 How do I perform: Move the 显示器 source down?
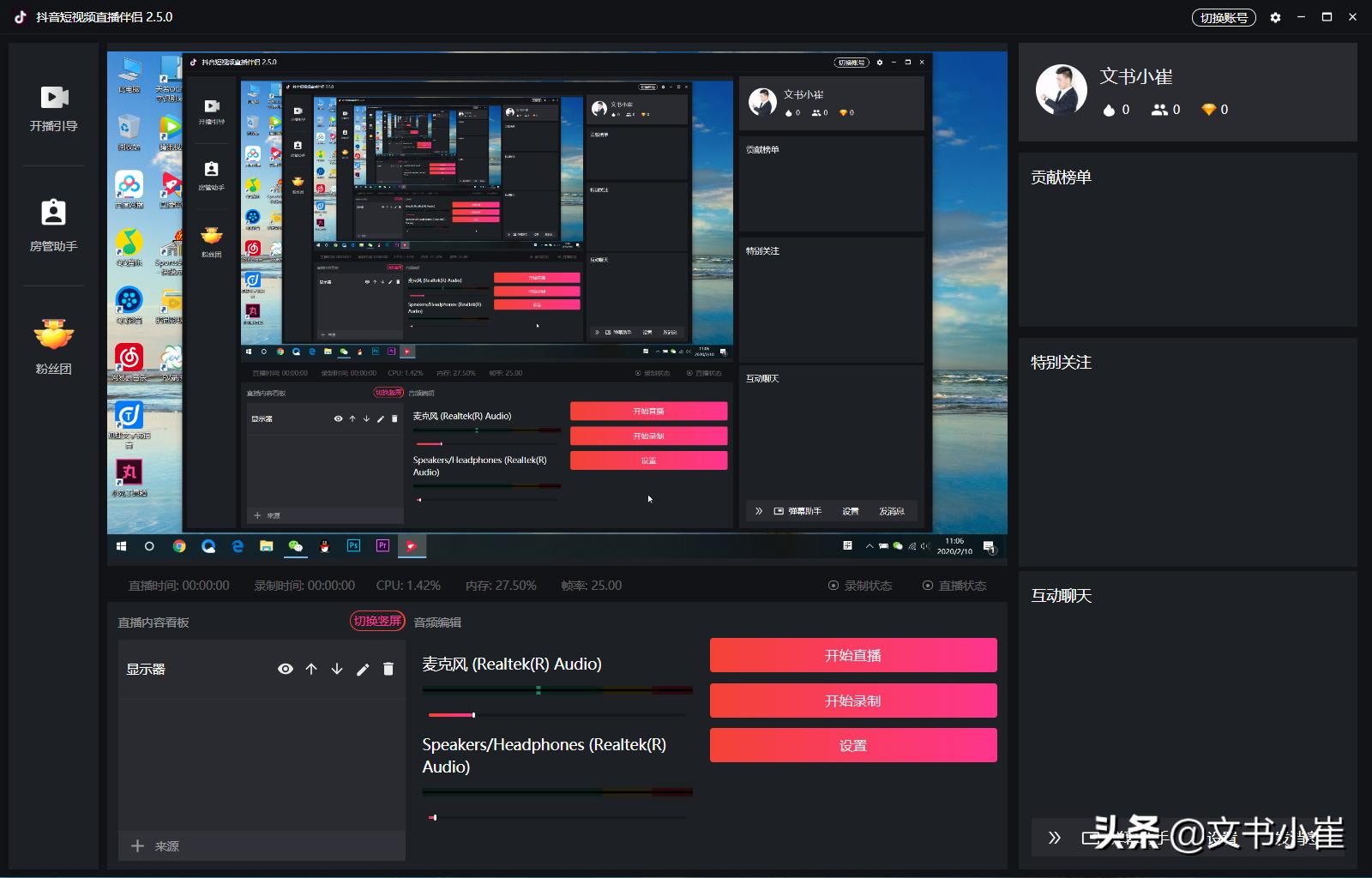337,669
